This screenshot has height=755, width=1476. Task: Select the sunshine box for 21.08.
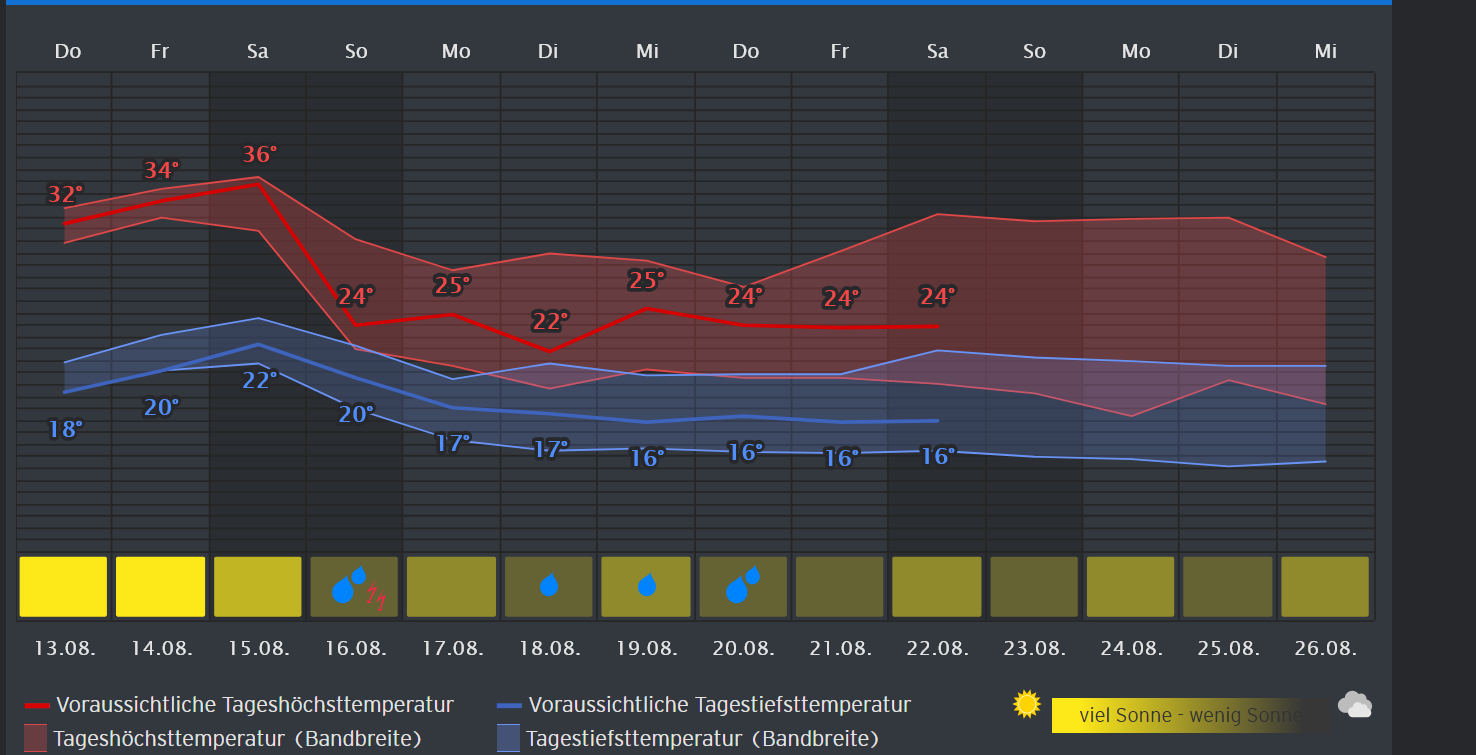(840, 587)
